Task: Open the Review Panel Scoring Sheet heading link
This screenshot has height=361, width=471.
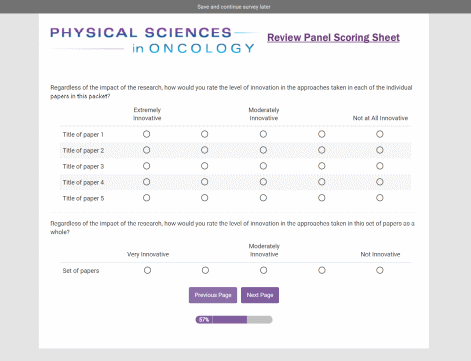Action: click(333, 38)
